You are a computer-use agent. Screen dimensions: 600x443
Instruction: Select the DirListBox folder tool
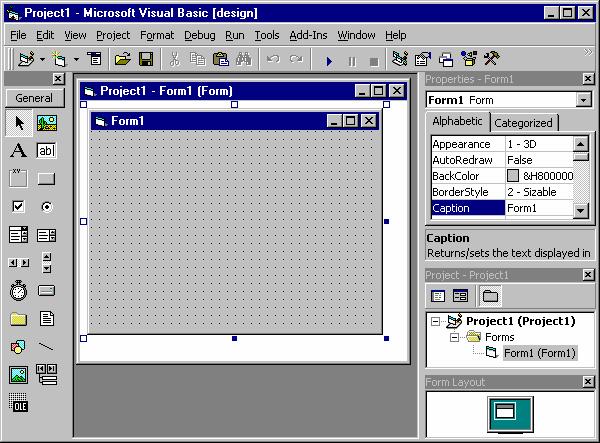point(18,319)
